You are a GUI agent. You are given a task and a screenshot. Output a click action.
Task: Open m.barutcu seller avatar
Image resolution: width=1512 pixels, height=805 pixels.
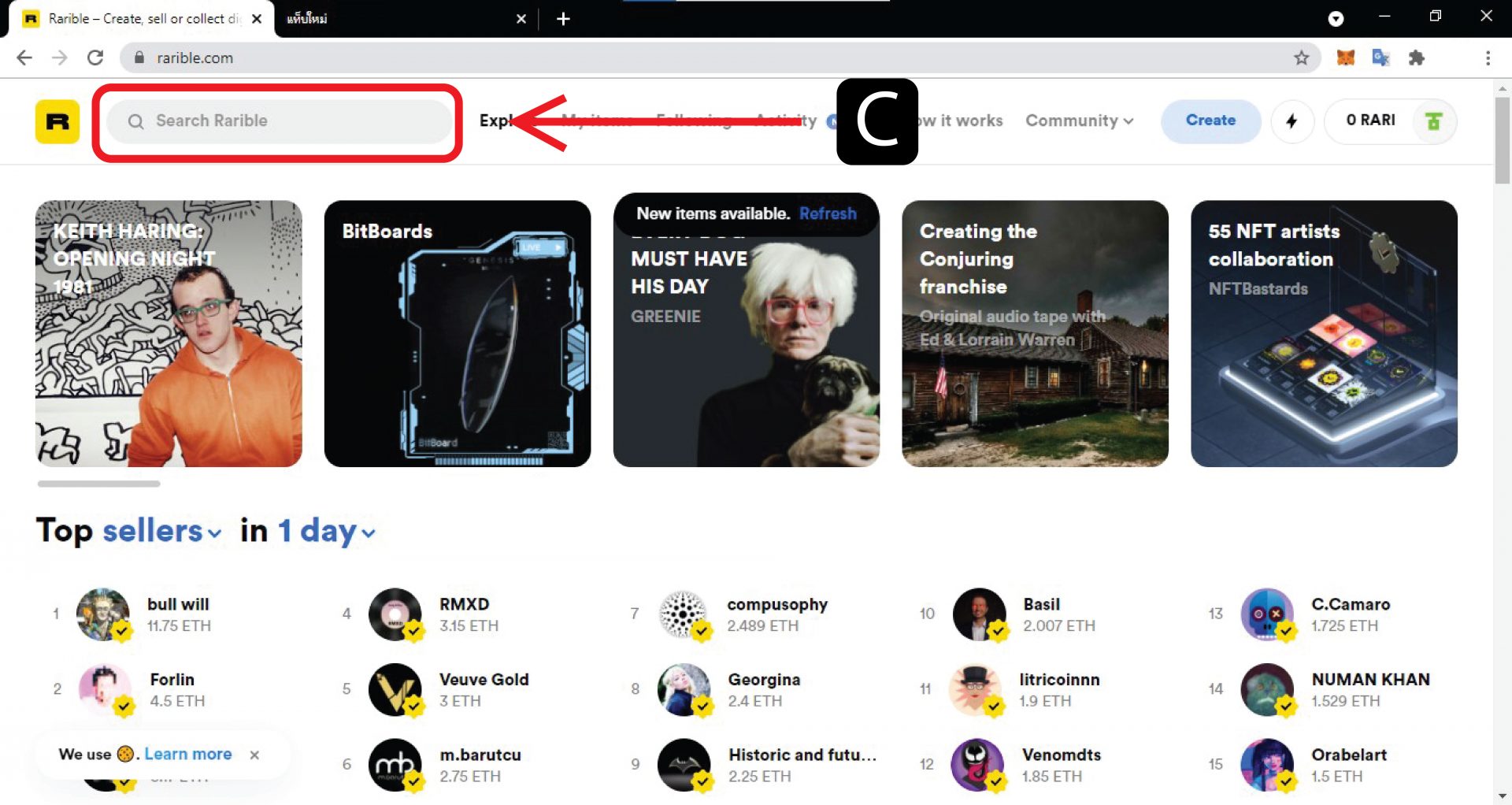click(395, 765)
